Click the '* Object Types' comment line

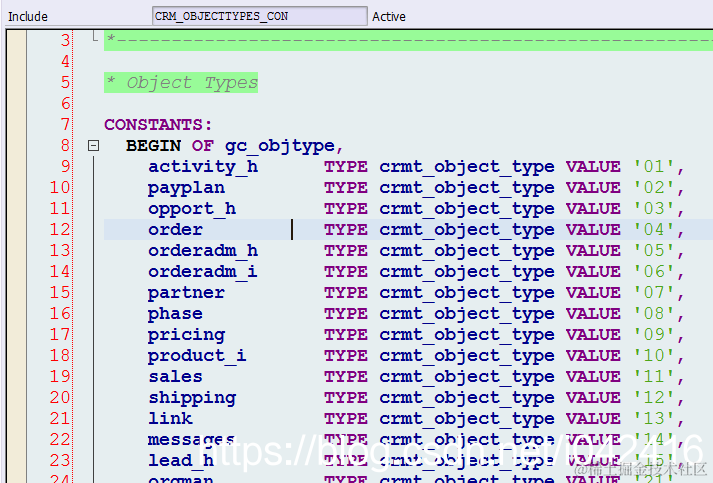tap(181, 83)
